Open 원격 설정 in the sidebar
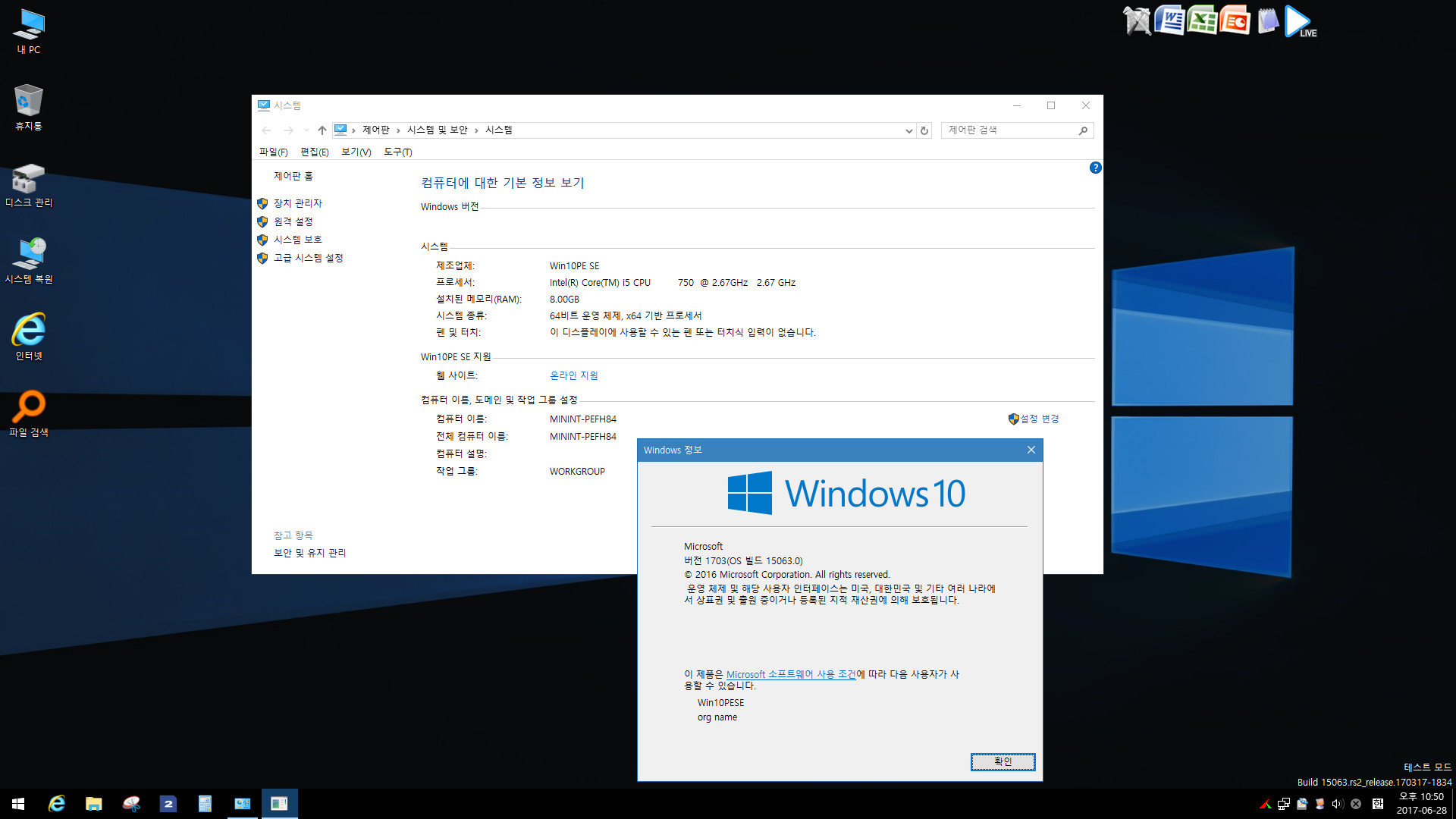Screen dimensions: 1456x819 293,221
